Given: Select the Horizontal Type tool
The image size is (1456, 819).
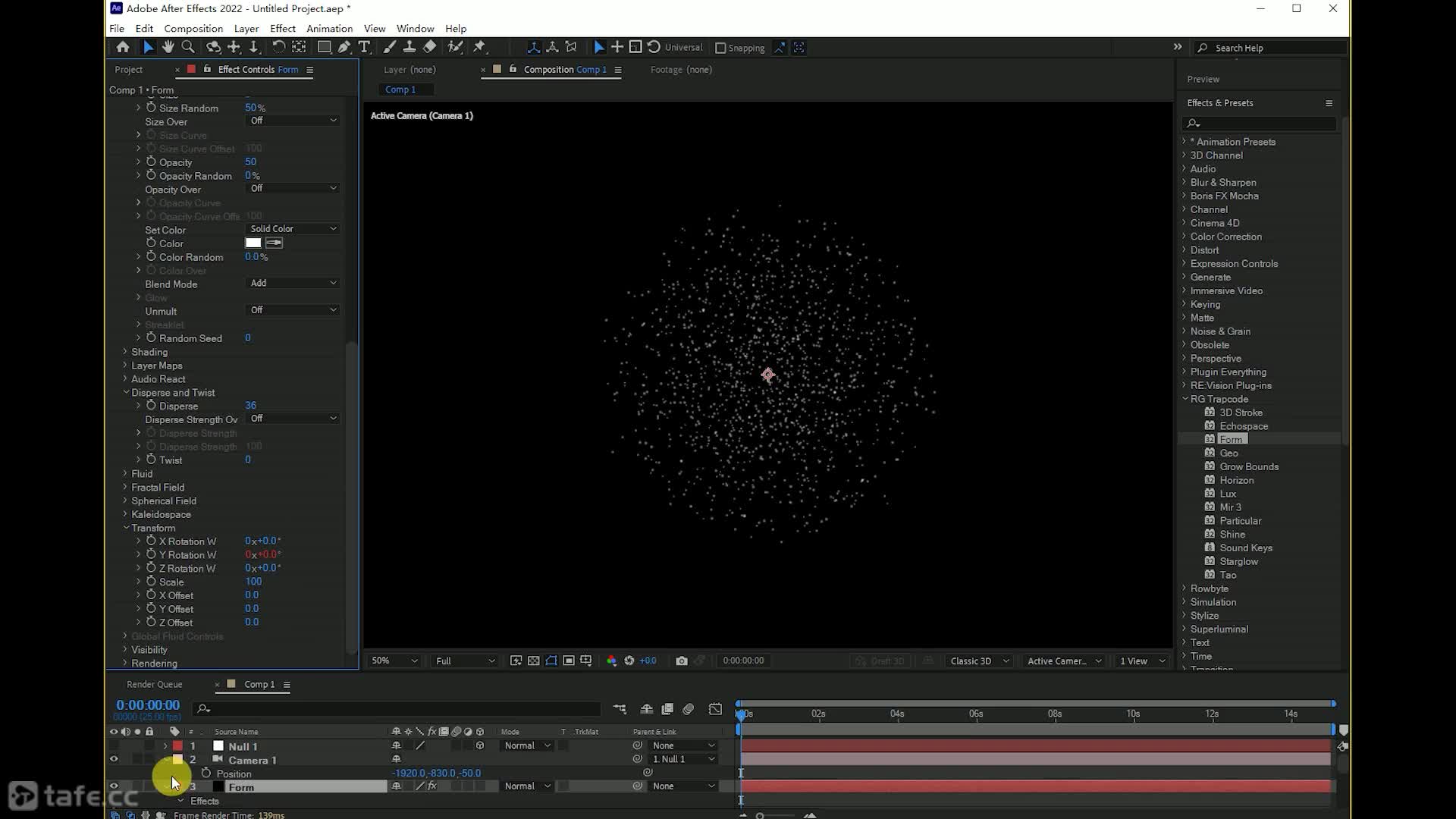Looking at the screenshot, I should click(x=364, y=47).
